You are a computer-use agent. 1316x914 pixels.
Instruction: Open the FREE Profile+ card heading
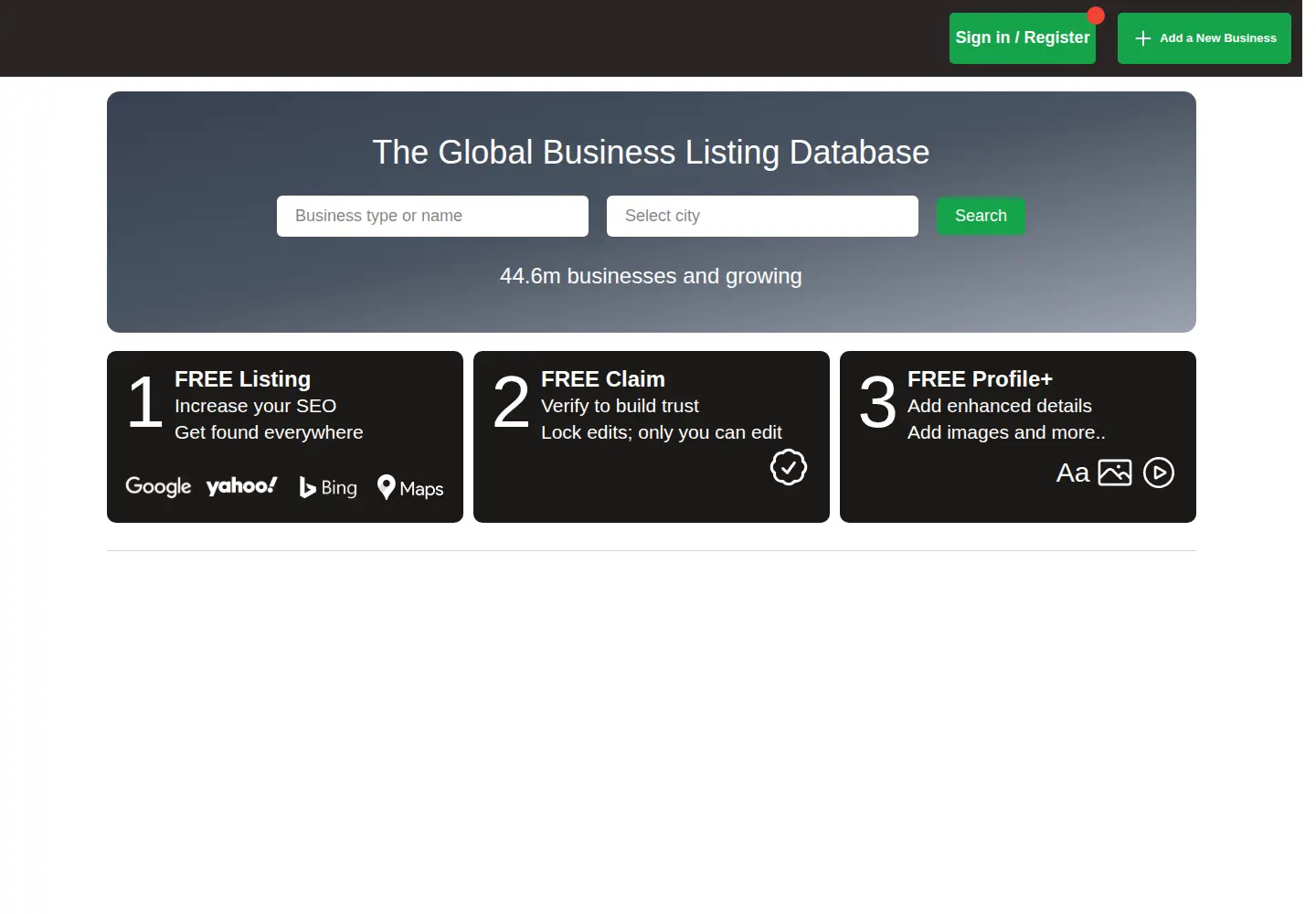click(980, 379)
